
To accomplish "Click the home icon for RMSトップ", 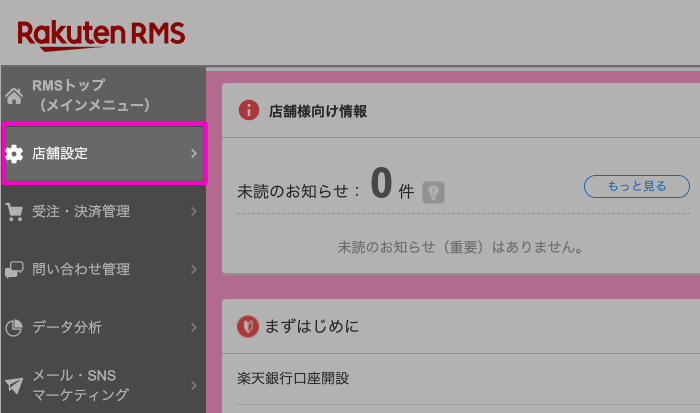I will [x=14, y=96].
